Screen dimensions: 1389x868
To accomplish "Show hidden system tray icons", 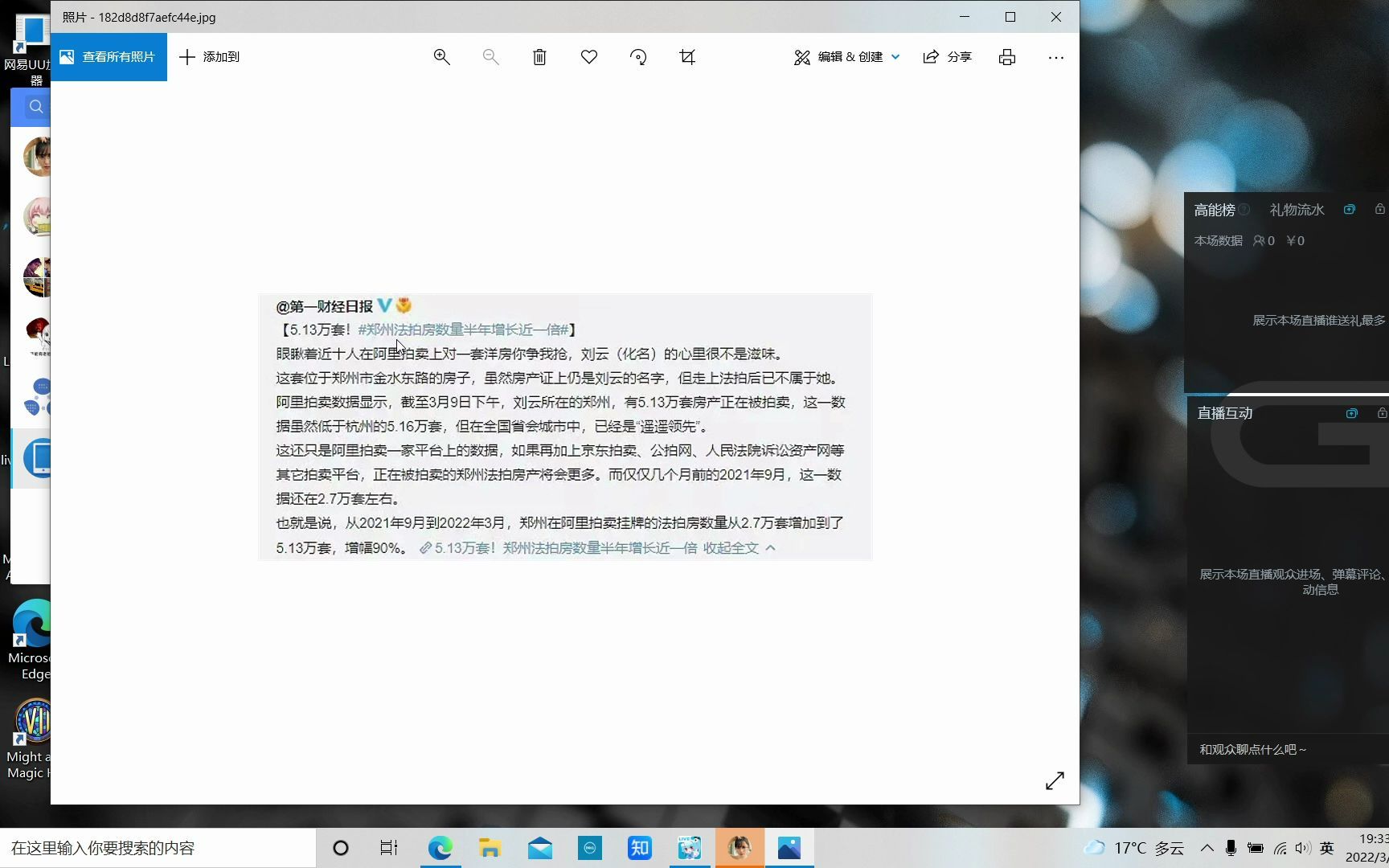I will pos(1207,848).
